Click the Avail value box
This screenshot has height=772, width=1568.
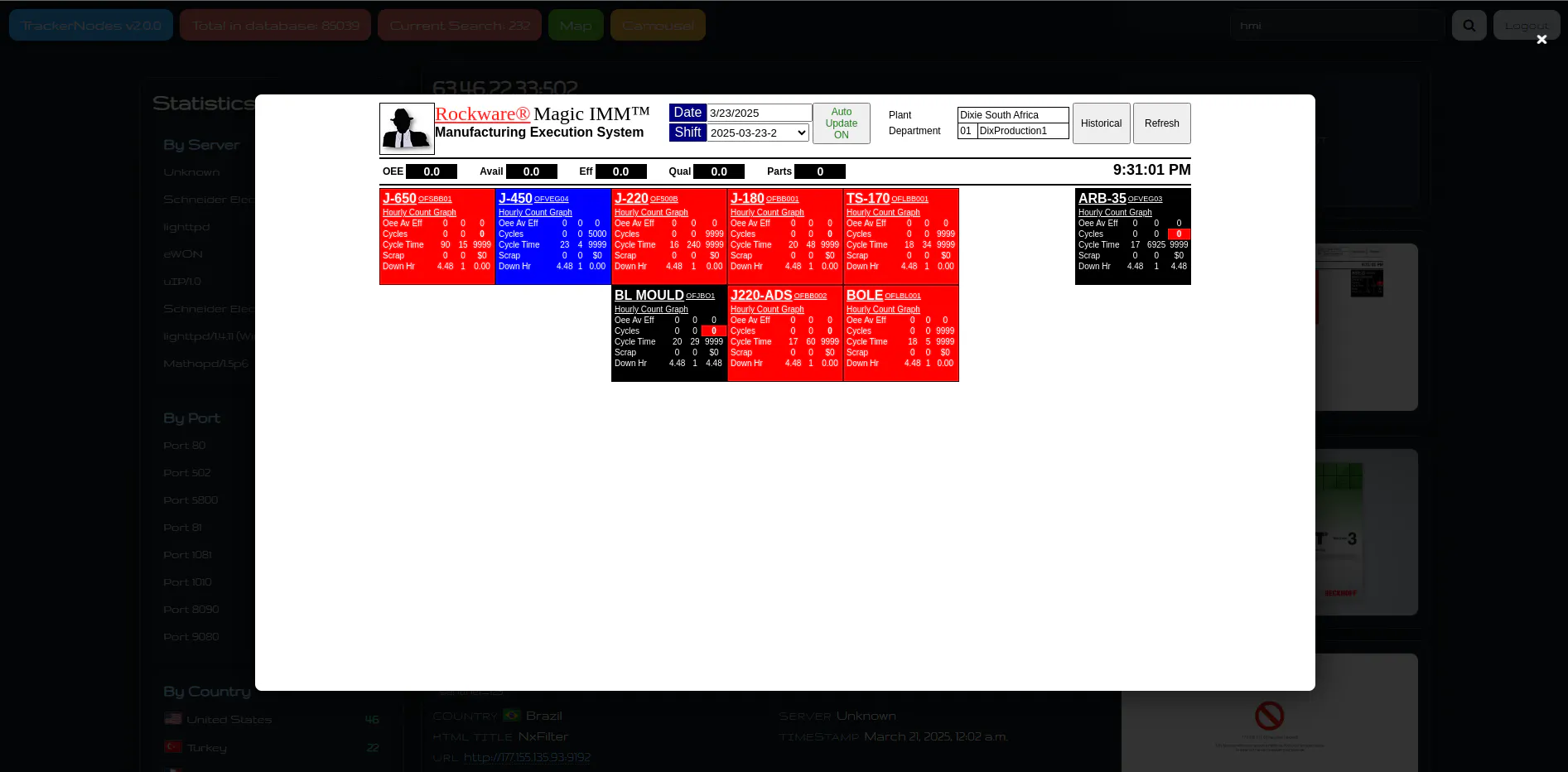(x=532, y=171)
